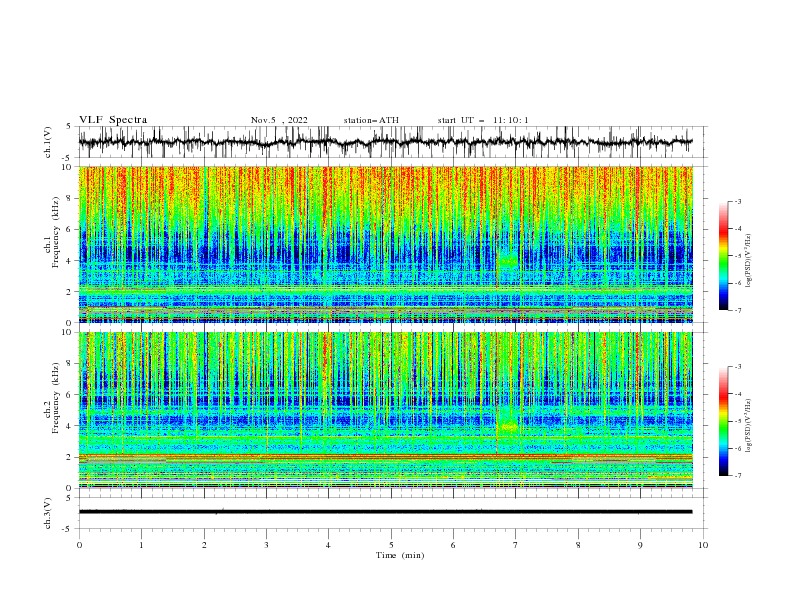This screenshot has width=792, height=612.
Task: Click time axis tick label "8"
Action: [578, 545]
